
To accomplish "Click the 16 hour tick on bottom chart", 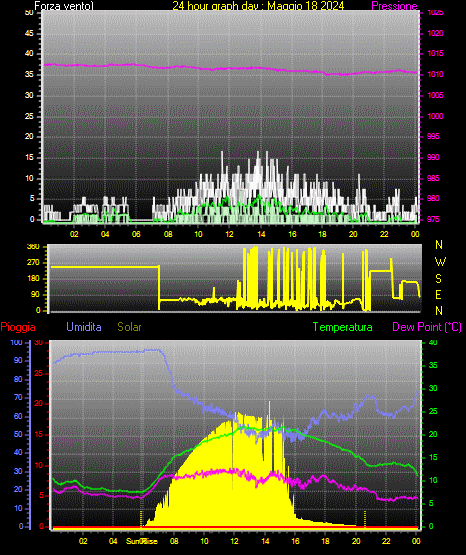I will click(x=295, y=541).
